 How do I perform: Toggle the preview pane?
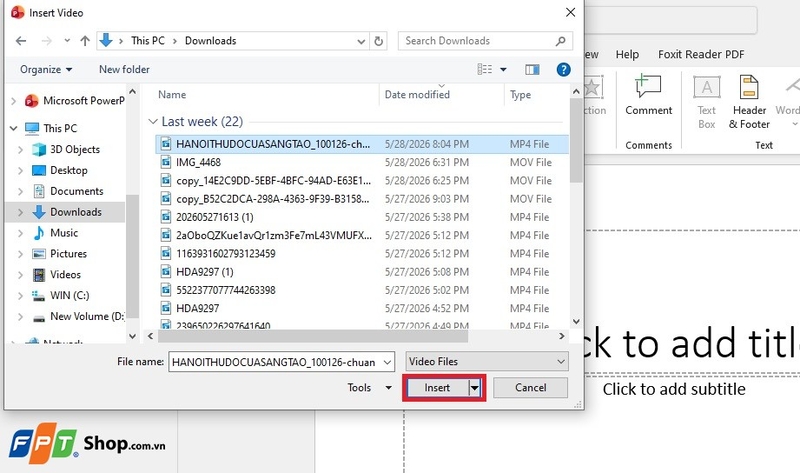pyautogui.click(x=532, y=69)
